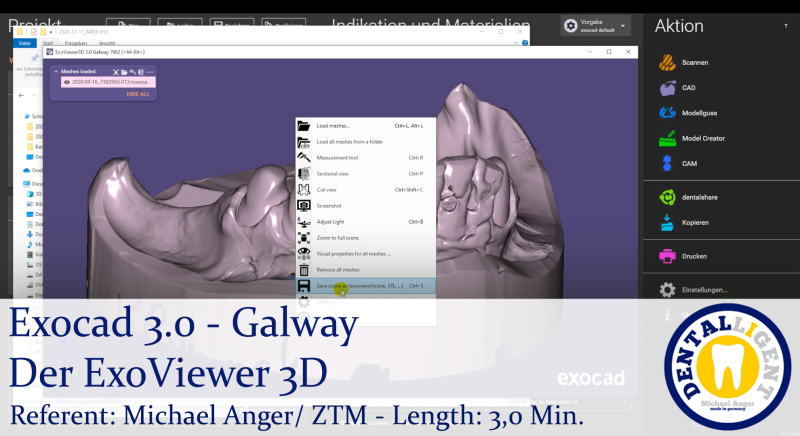The image size is (800, 436).
Task: Open the Vorgabe exocad default dropdown
Action: point(595,25)
